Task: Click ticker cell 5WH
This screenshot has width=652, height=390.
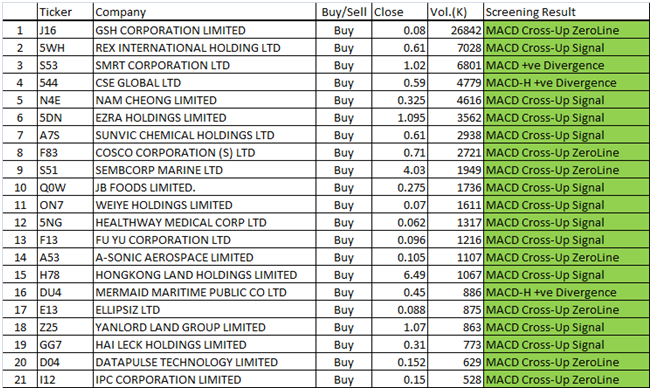Action: coord(65,48)
